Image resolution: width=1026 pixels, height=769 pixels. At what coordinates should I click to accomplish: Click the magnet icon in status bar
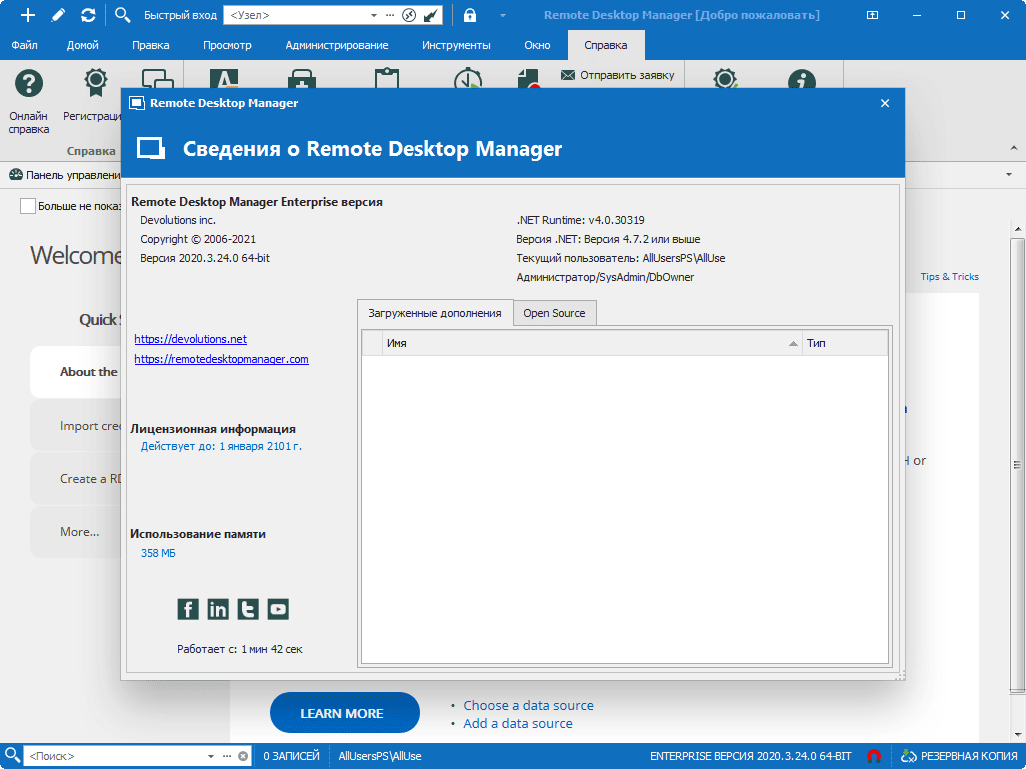coord(874,756)
